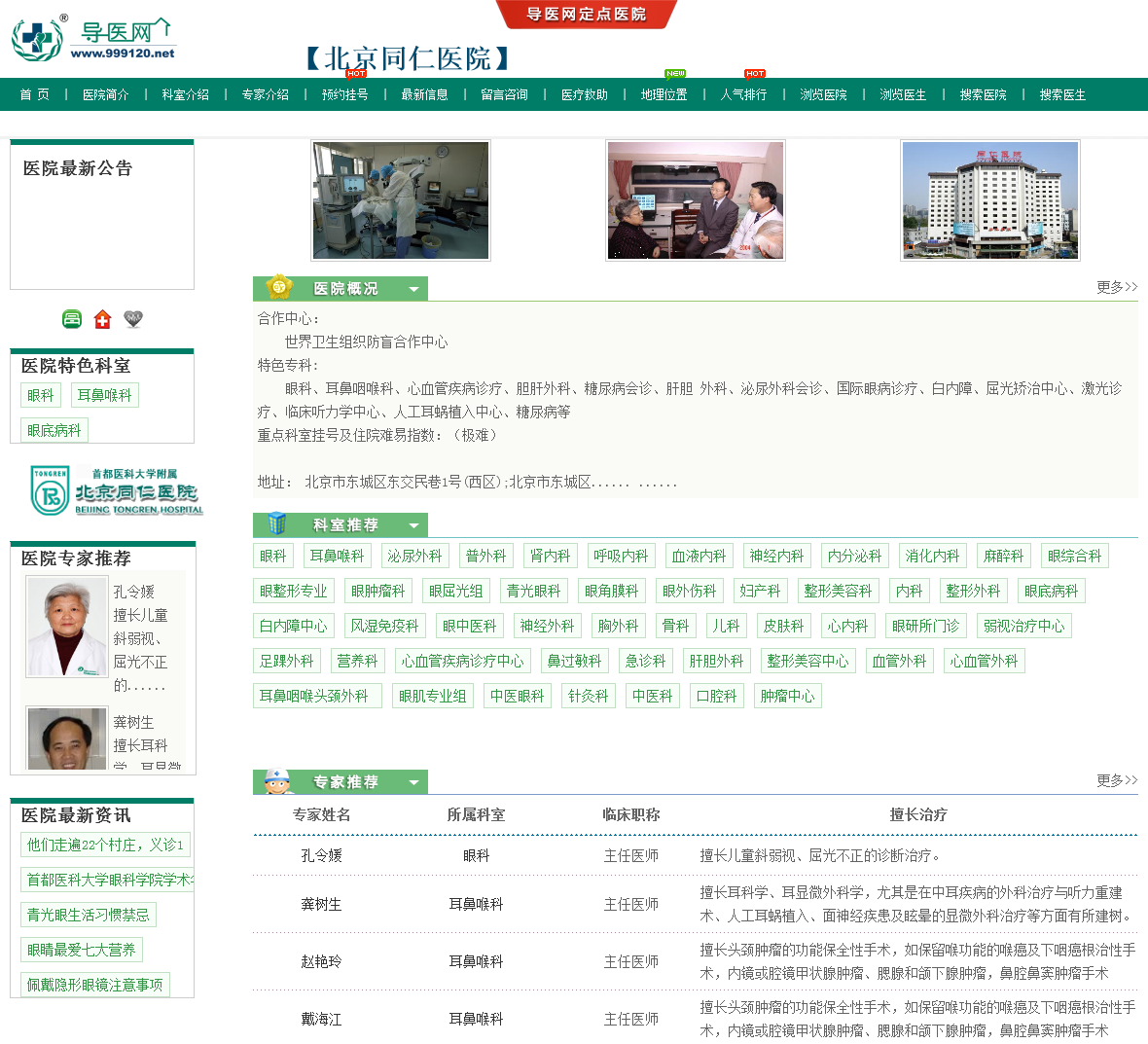The image size is (1148, 1044).
Task: Click 孔令媛 photo in expert sidebar
Action: [x=66, y=626]
